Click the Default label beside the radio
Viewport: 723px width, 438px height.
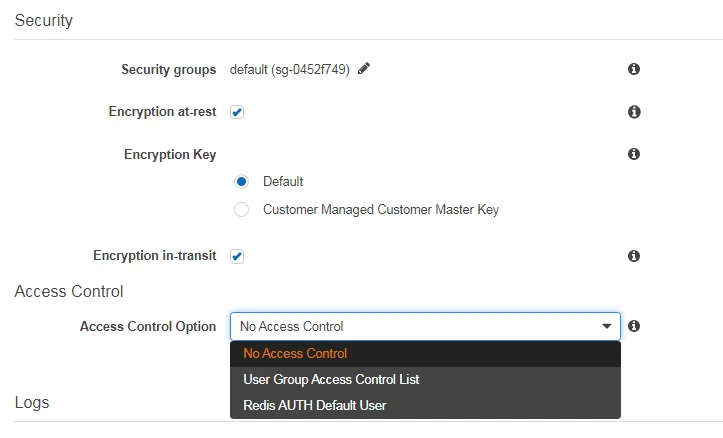coord(283,182)
